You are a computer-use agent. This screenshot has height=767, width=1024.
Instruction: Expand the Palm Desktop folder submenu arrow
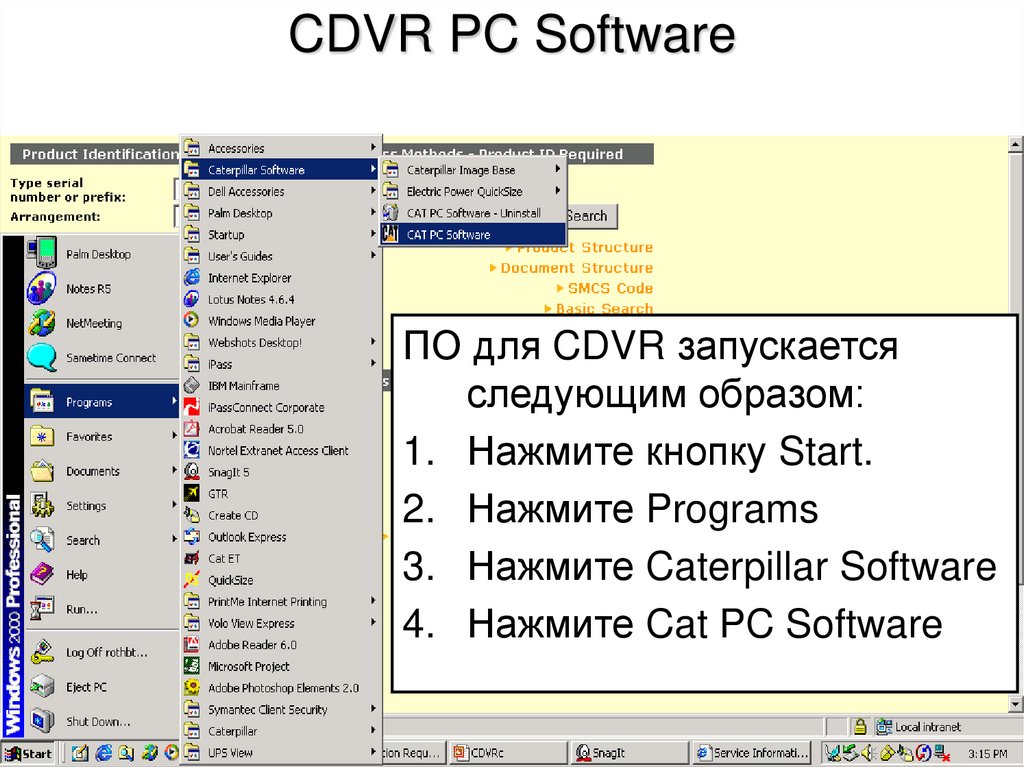(373, 212)
